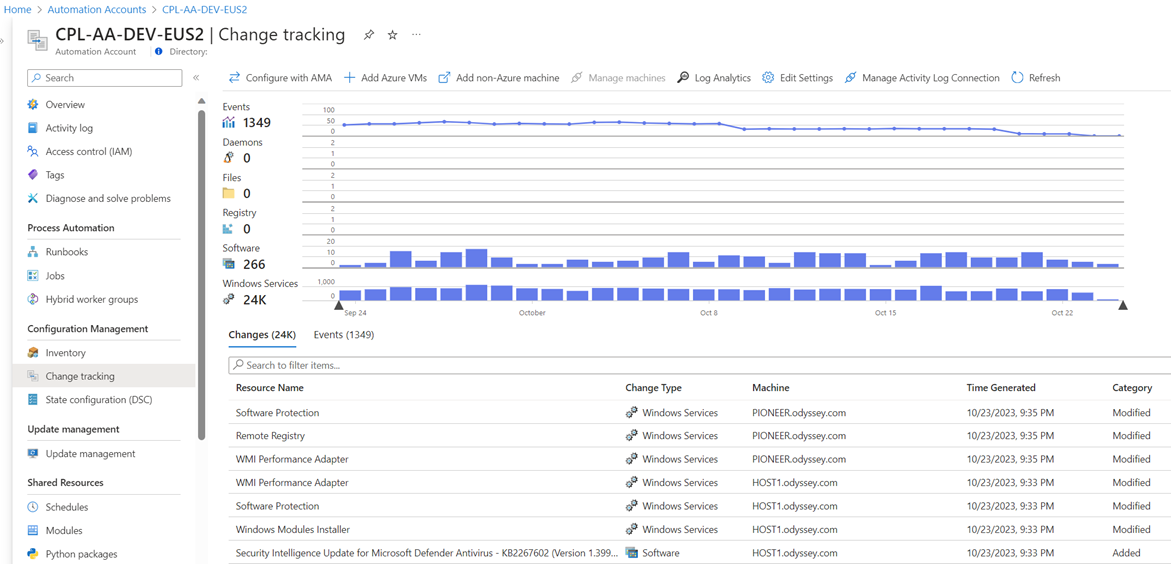The width and height of the screenshot is (1171, 564).
Task: Click the favorite star icon in header
Action: [393, 35]
